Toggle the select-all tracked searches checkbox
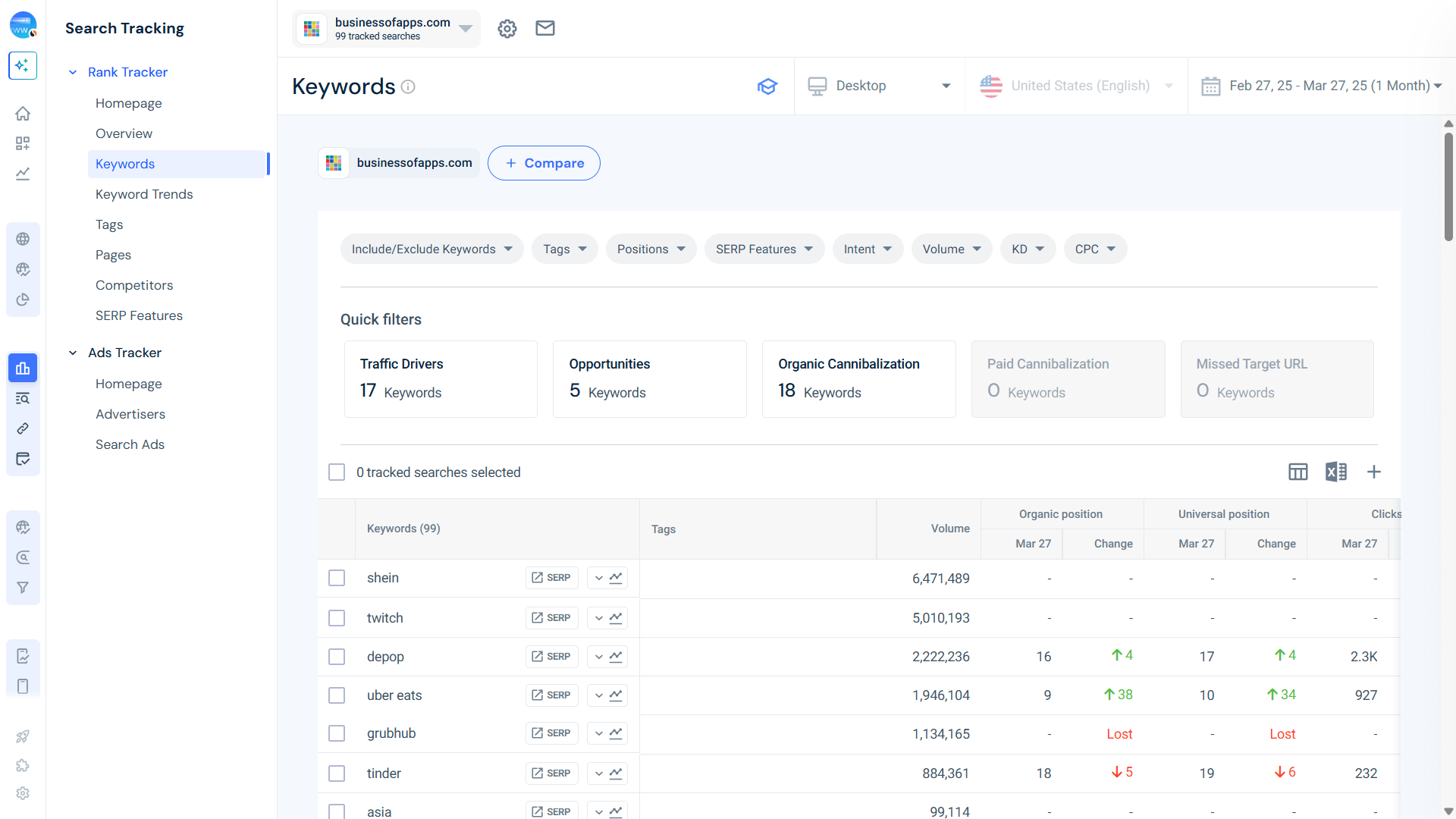The height and width of the screenshot is (819, 1456). pyautogui.click(x=337, y=472)
